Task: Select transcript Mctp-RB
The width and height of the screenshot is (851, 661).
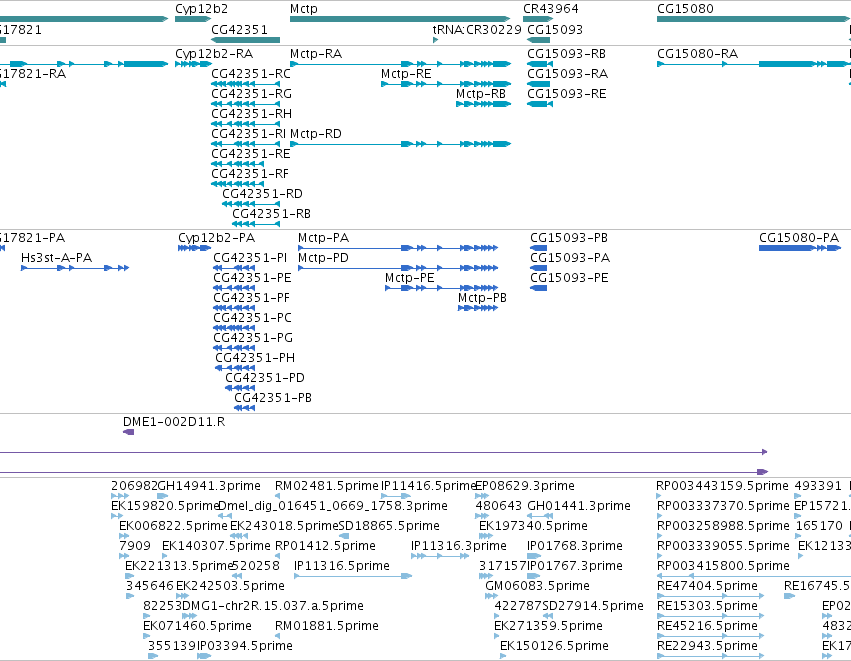Action: point(481,94)
